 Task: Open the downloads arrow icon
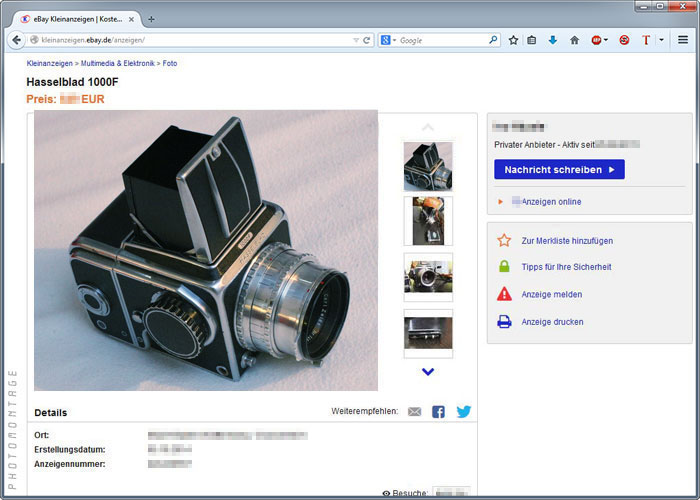point(553,40)
